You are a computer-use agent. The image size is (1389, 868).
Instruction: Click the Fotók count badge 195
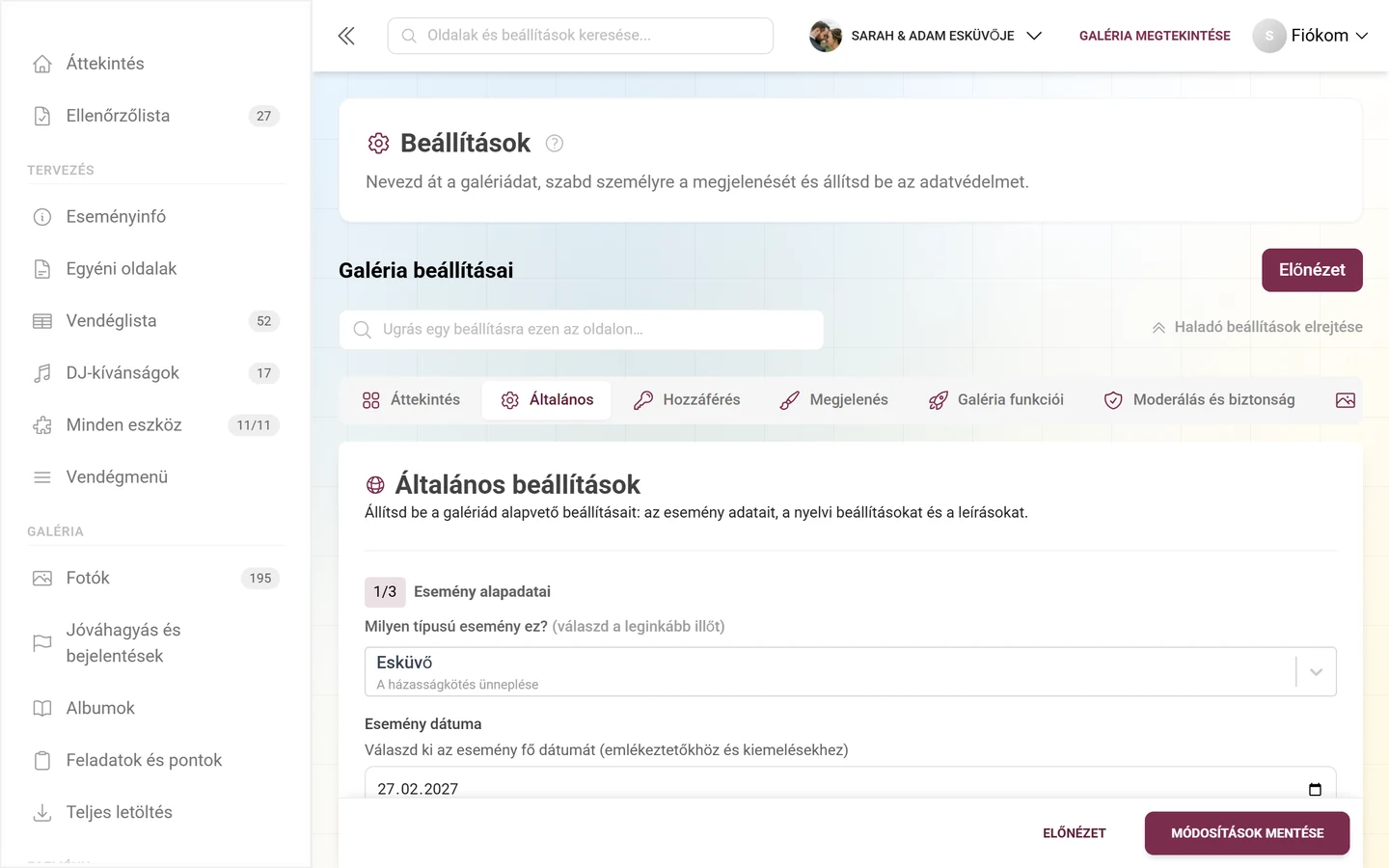(260, 579)
